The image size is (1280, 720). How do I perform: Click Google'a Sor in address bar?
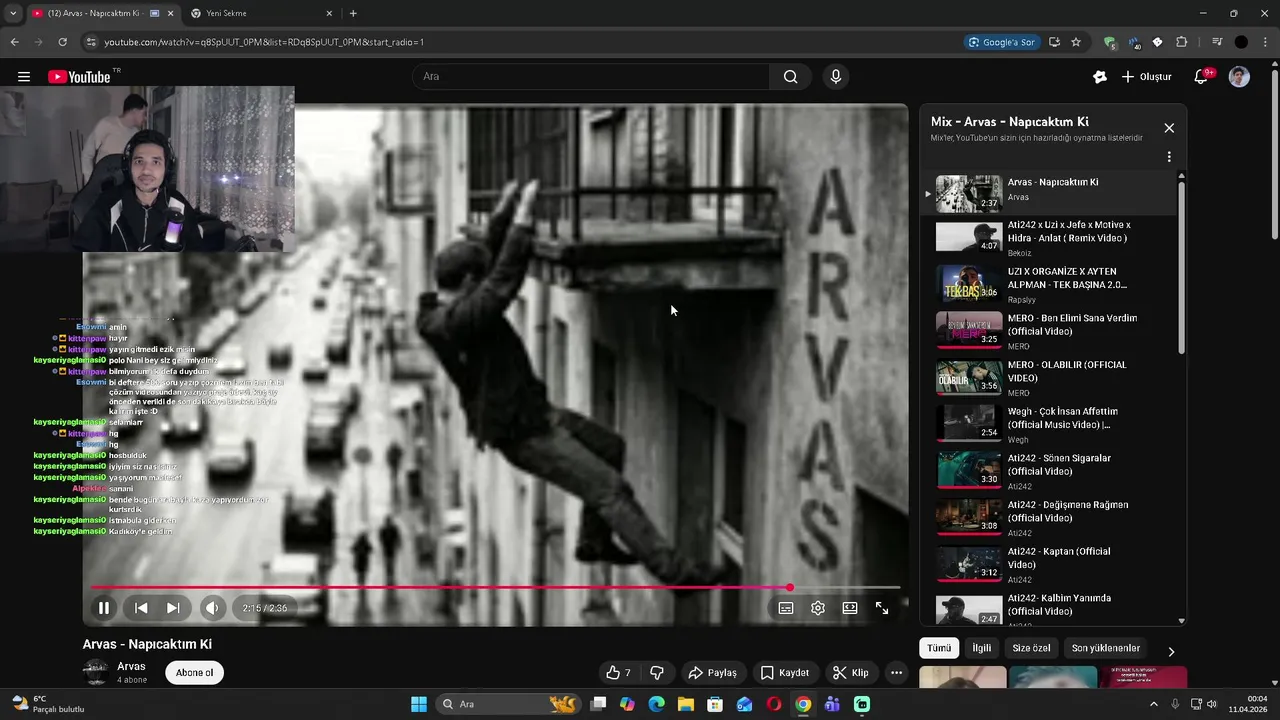[x=1001, y=42]
